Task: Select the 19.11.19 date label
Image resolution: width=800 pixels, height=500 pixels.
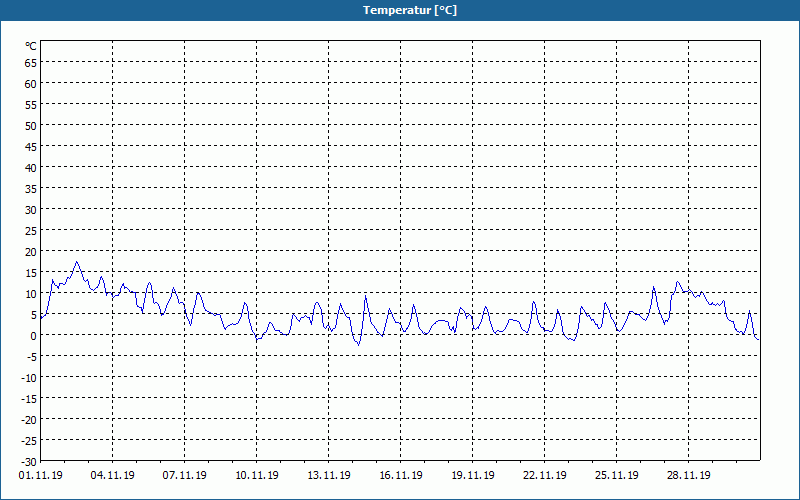Action: 472,475
